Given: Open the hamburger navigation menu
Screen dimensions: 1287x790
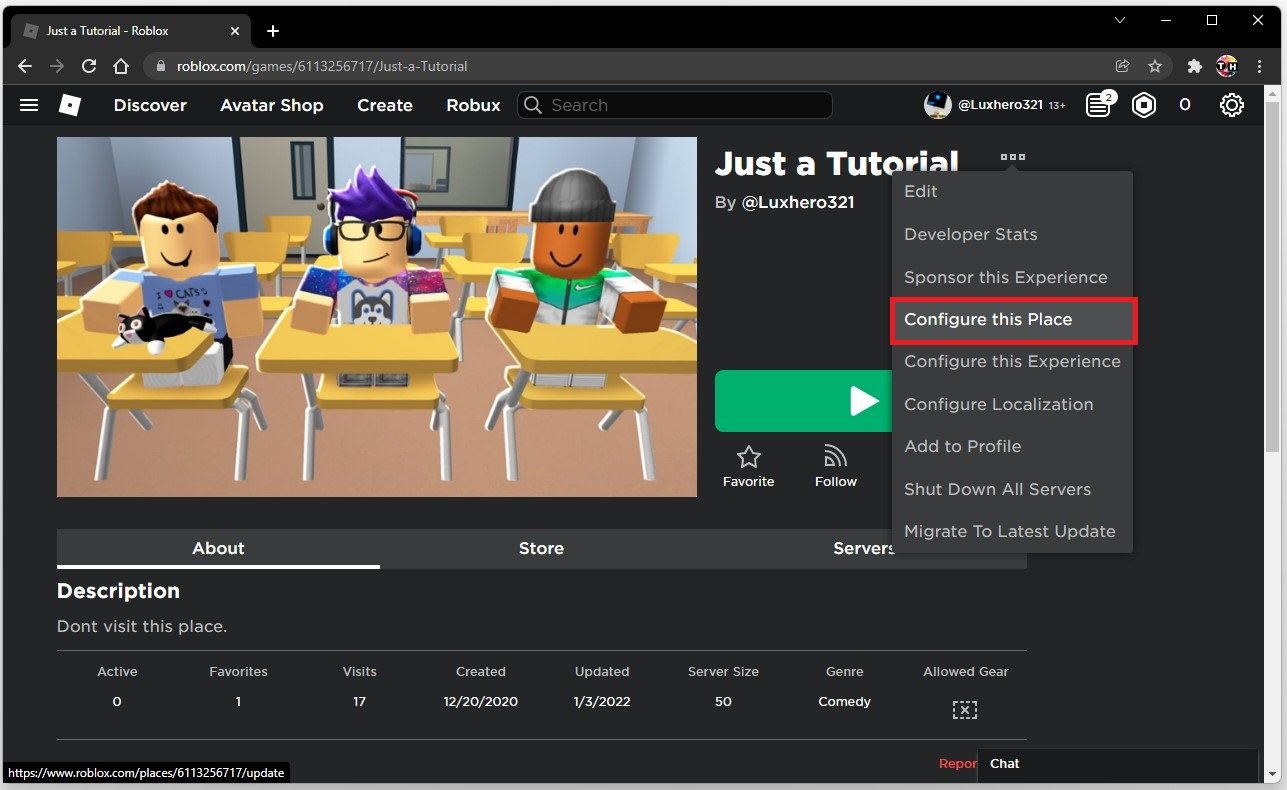Looking at the screenshot, I should 29,105.
